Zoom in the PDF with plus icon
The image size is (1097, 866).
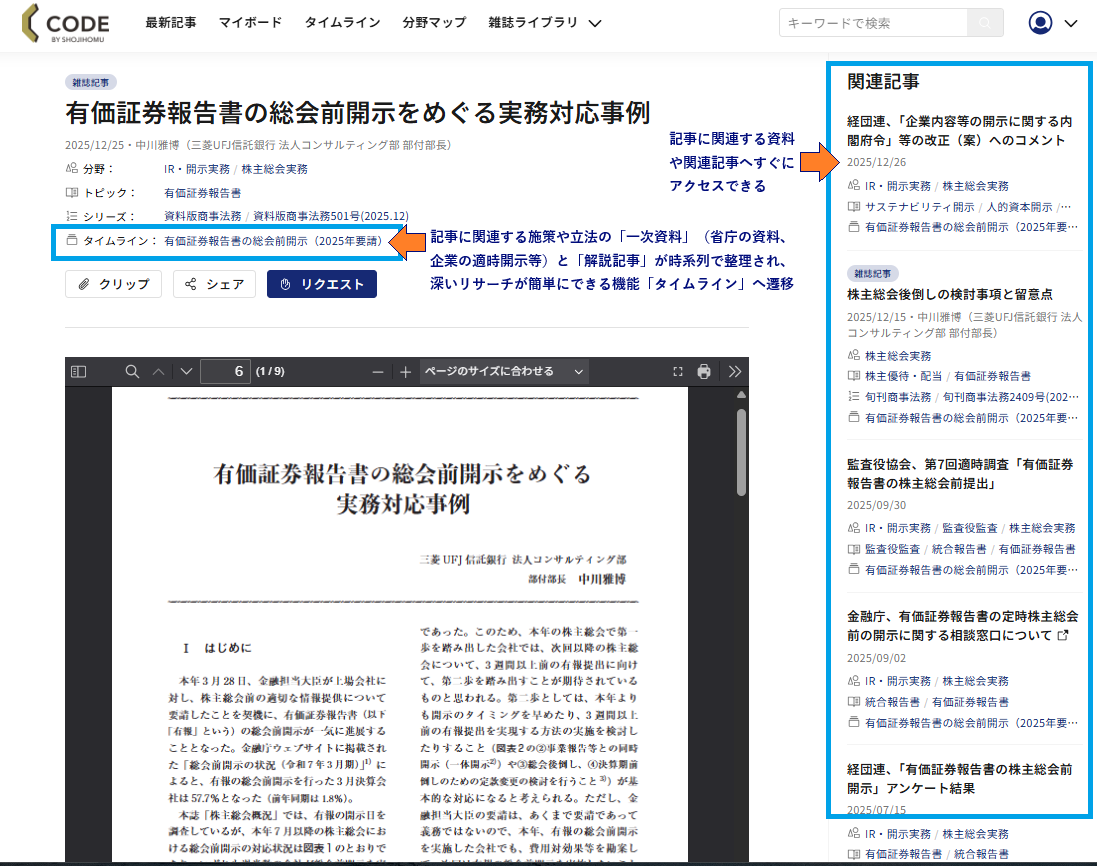[405, 372]
